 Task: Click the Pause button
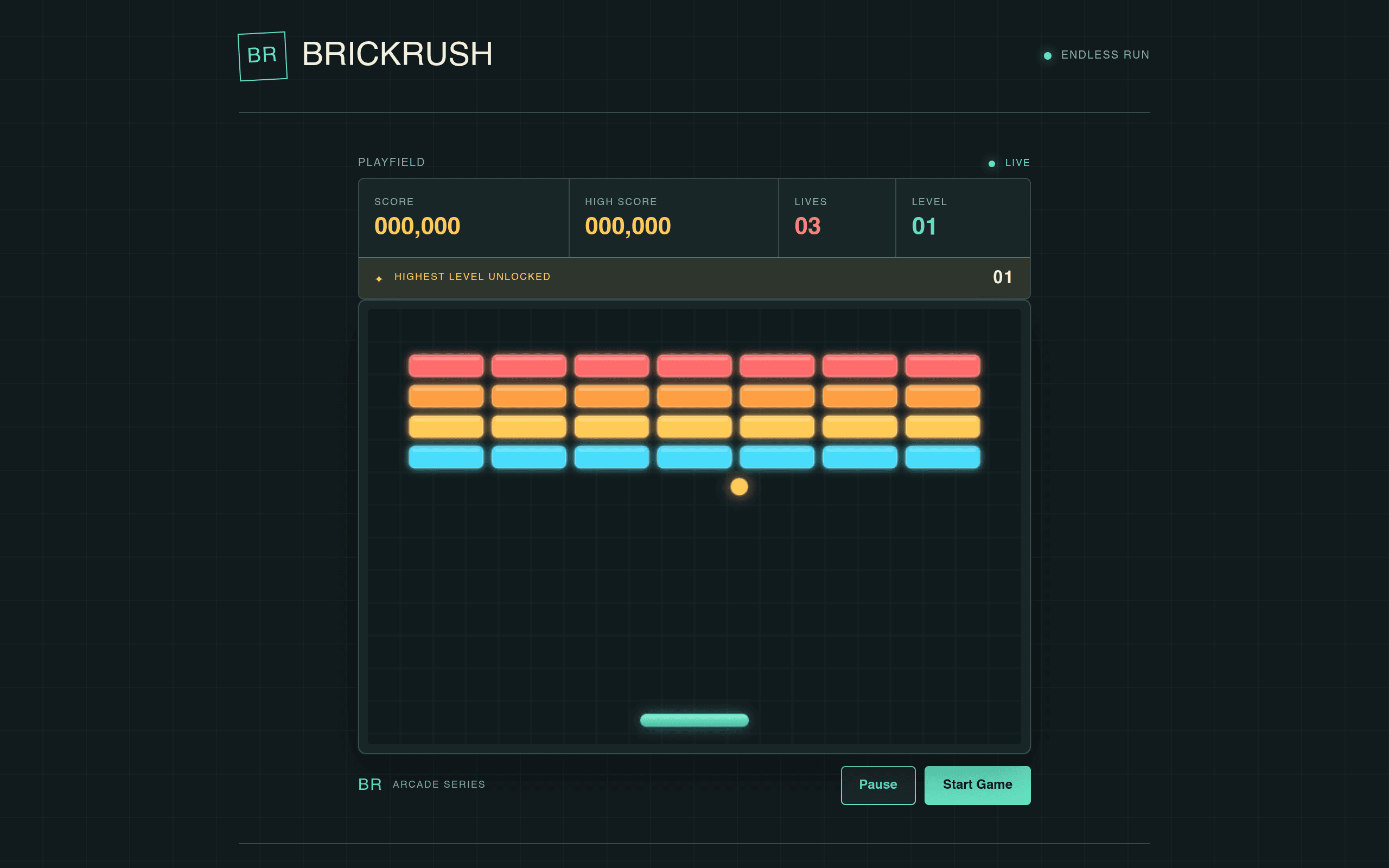878,785
